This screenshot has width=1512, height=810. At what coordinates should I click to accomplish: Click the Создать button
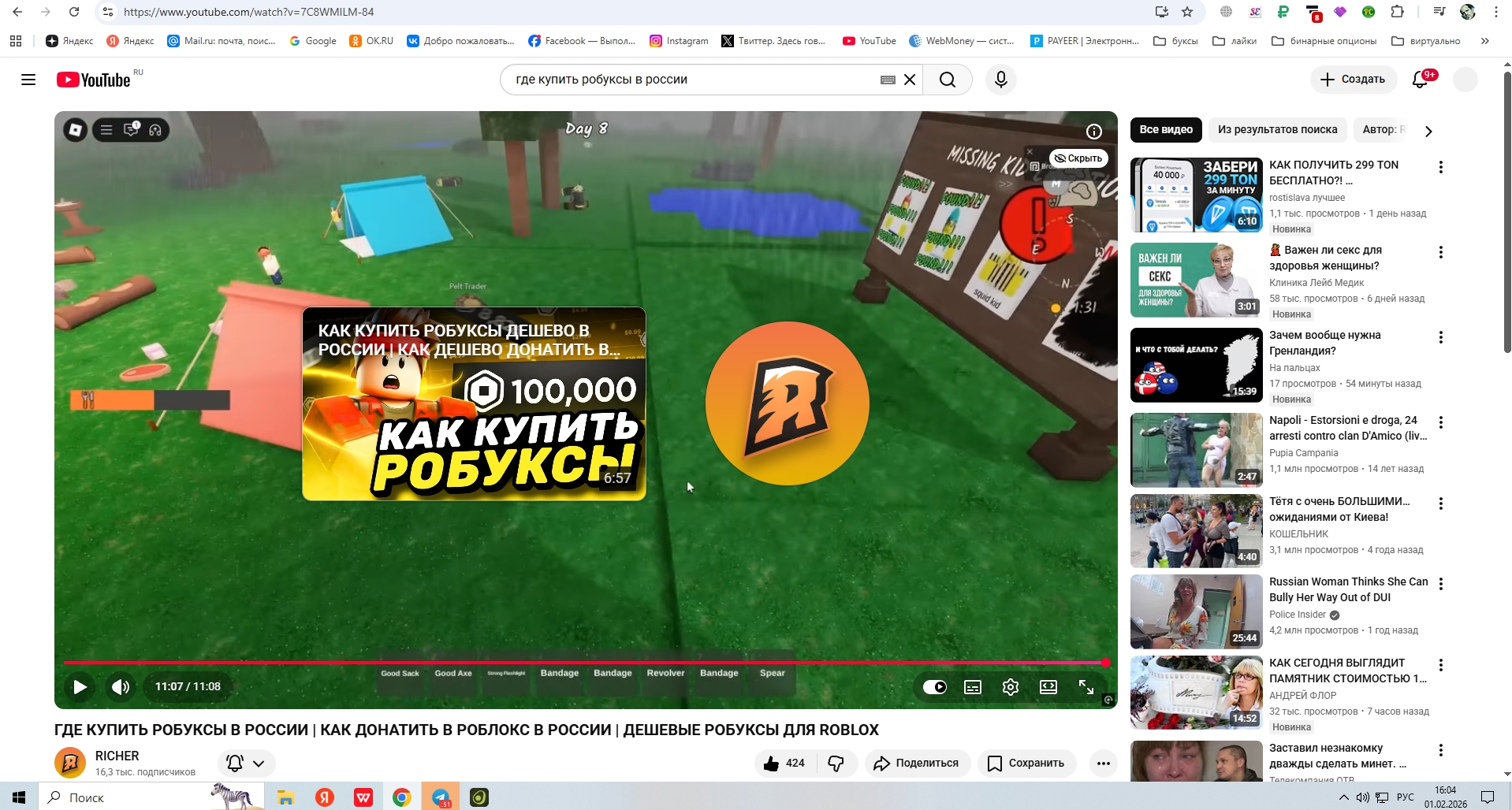[1353, 80]
